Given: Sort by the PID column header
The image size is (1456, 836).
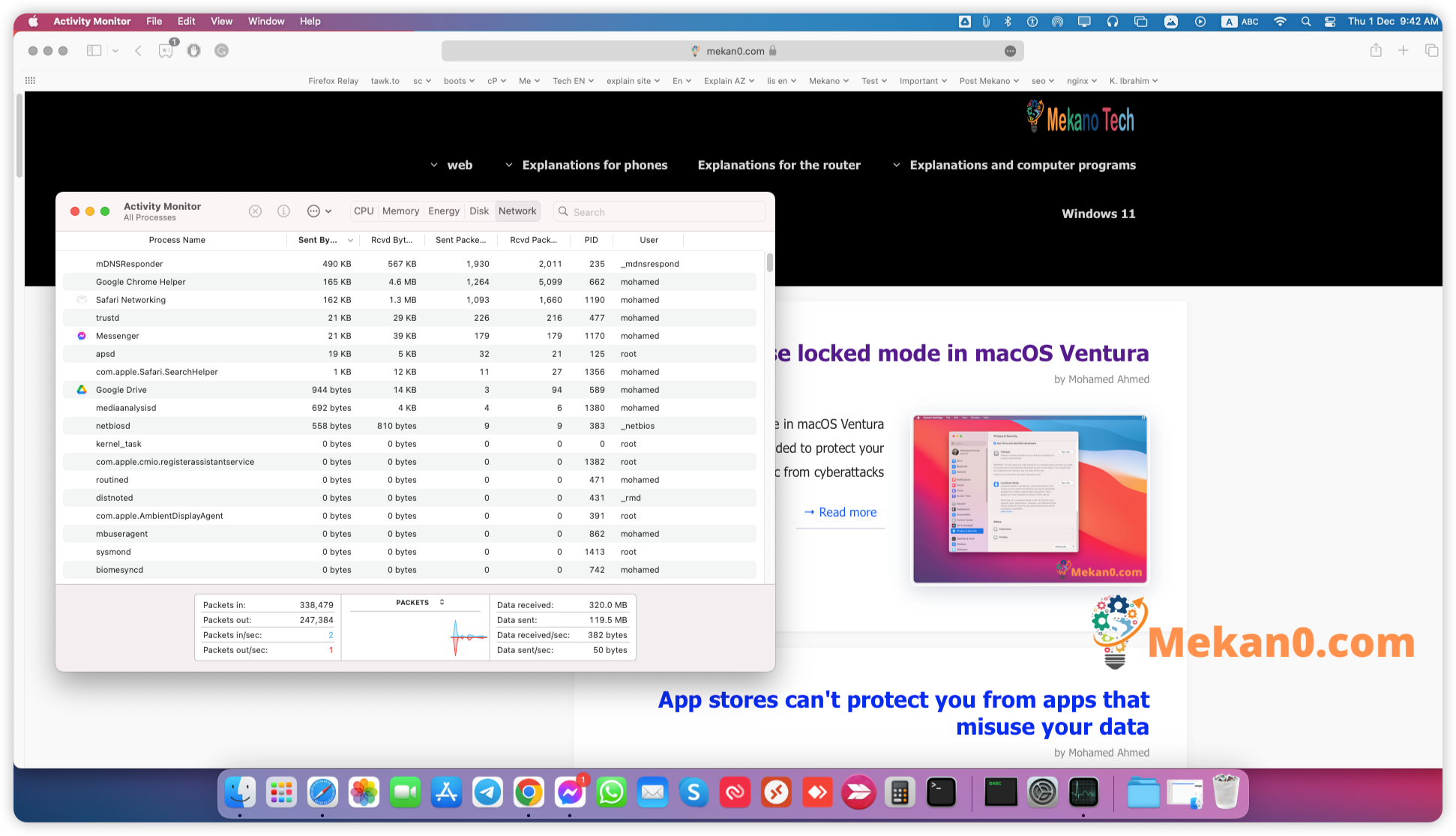Looking at the screenshot, I should [x=592, y=240].
